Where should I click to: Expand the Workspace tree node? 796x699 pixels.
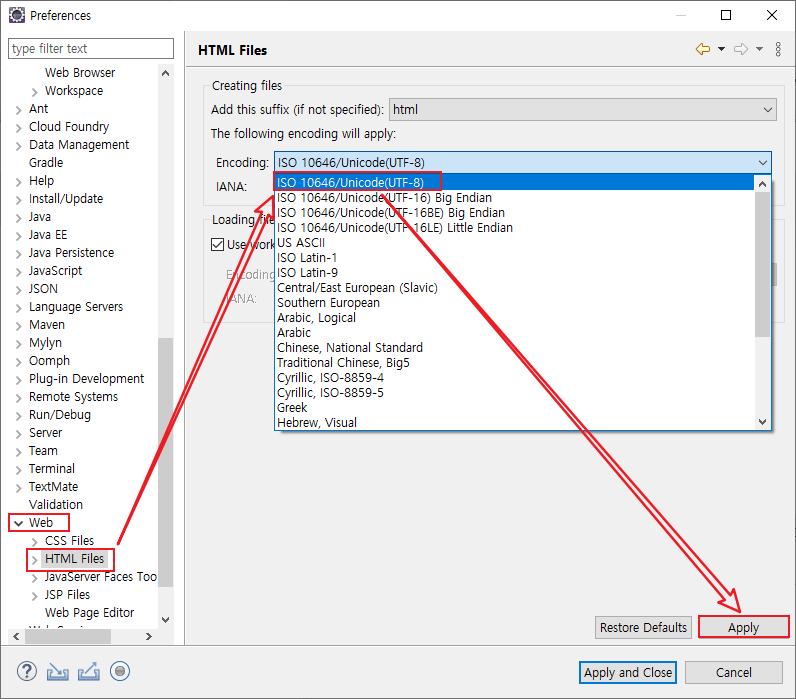[x=35, y=91]
